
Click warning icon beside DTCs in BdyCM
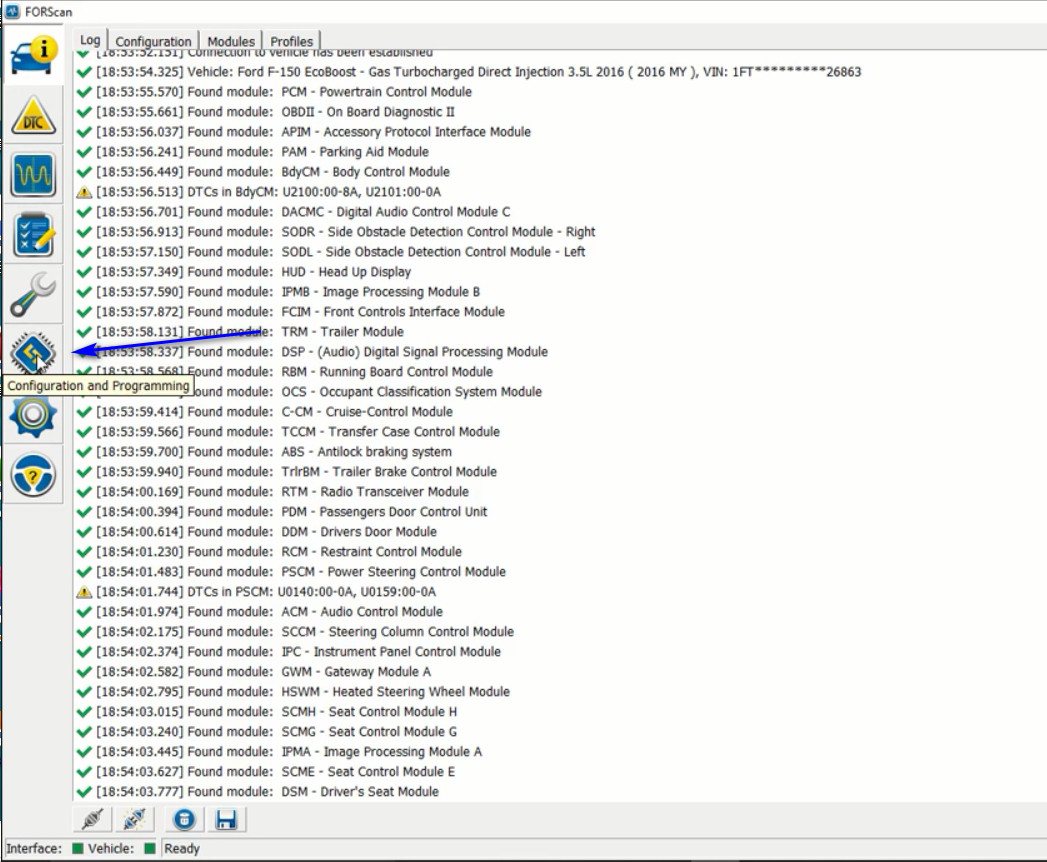84,192
